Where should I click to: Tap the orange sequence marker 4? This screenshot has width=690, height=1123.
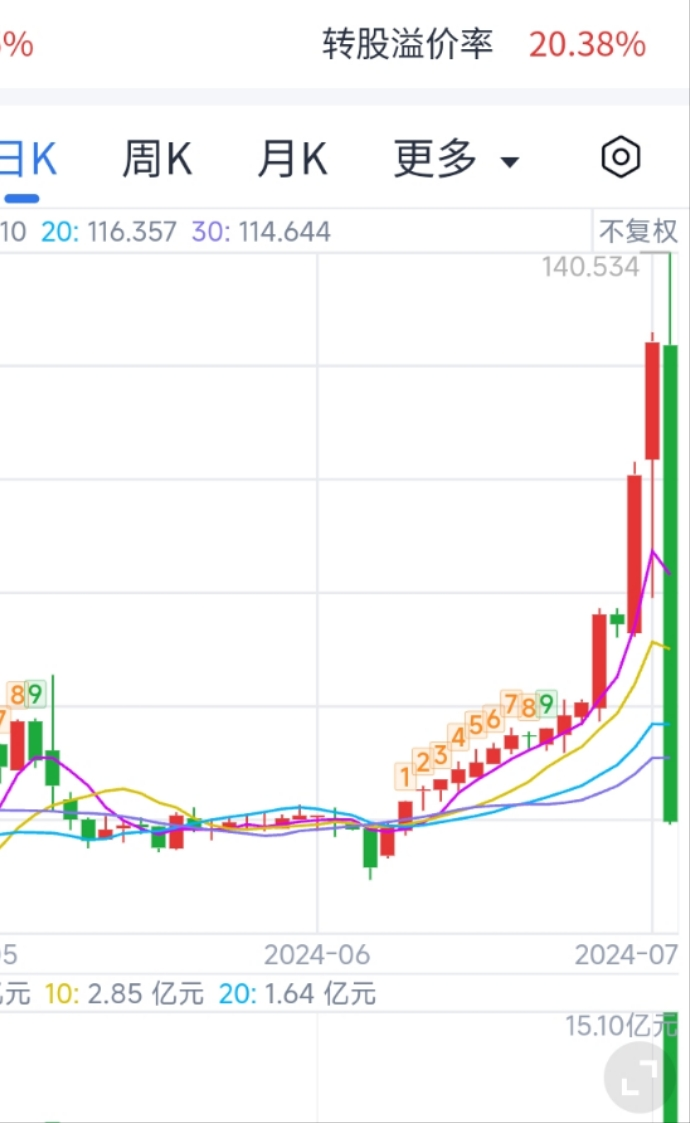(x=458, y=737)
